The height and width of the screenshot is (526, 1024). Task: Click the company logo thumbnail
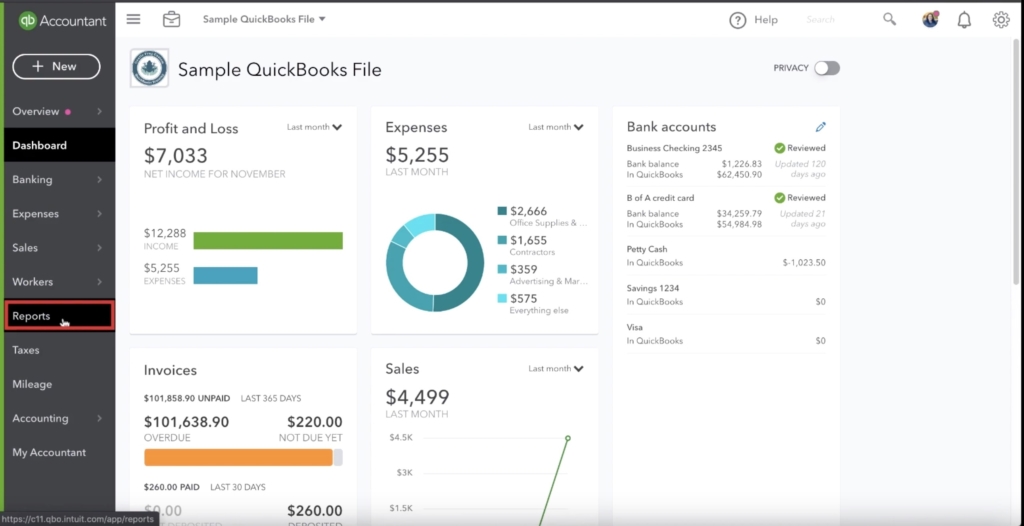click(x=150, y=68)
